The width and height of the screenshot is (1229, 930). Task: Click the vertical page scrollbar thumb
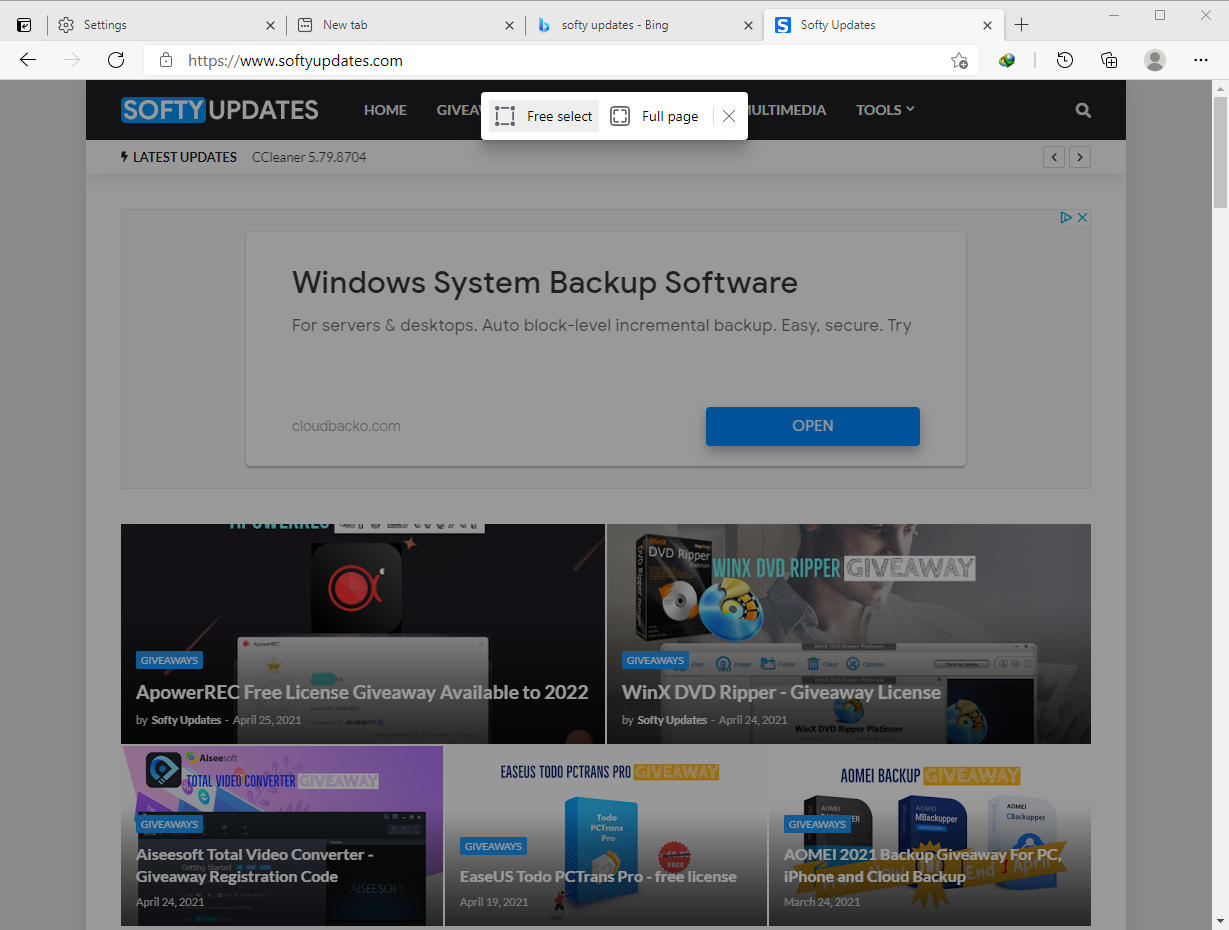click(x=1220, y=152)
